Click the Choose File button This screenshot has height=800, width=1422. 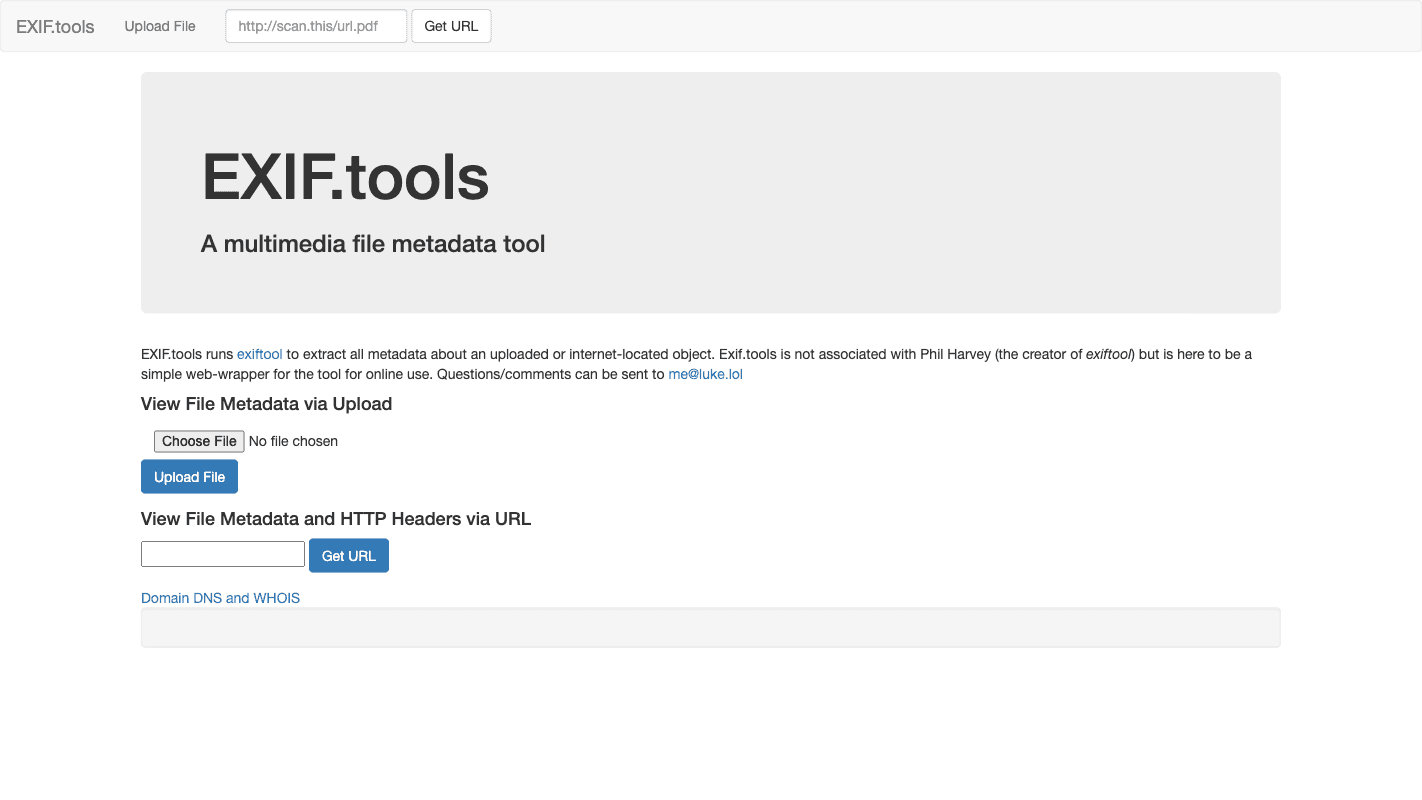point(199,441)
